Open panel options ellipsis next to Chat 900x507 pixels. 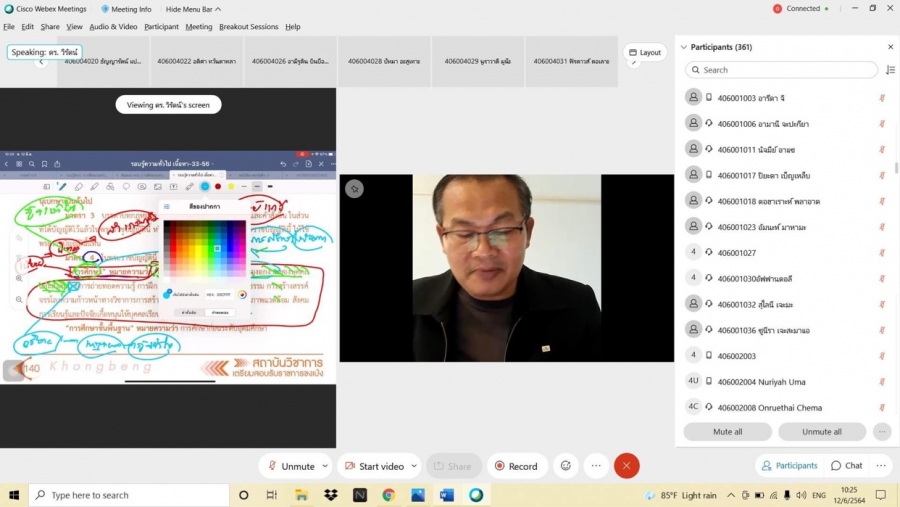(x=883, y=466)
